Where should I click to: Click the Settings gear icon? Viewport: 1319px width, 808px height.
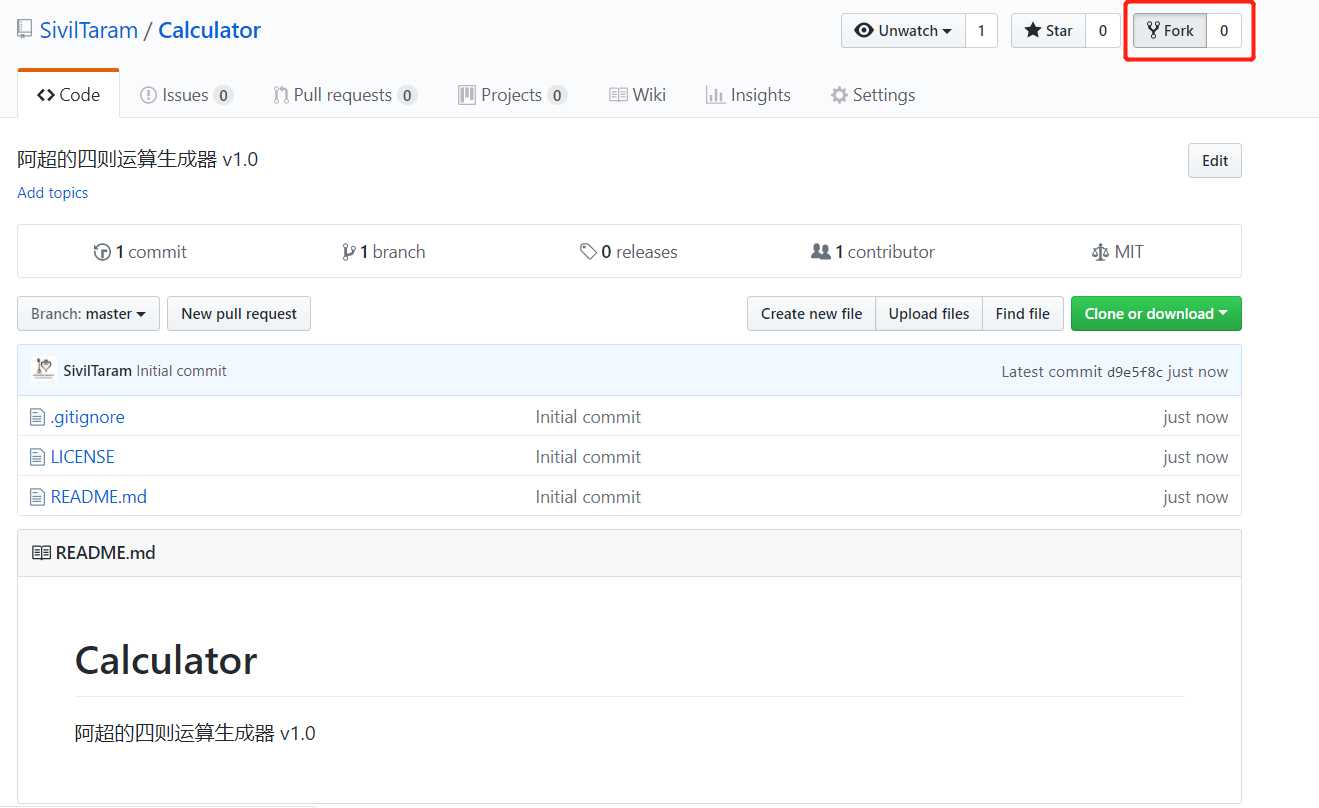pyautogui.click(x=839, y=95)
